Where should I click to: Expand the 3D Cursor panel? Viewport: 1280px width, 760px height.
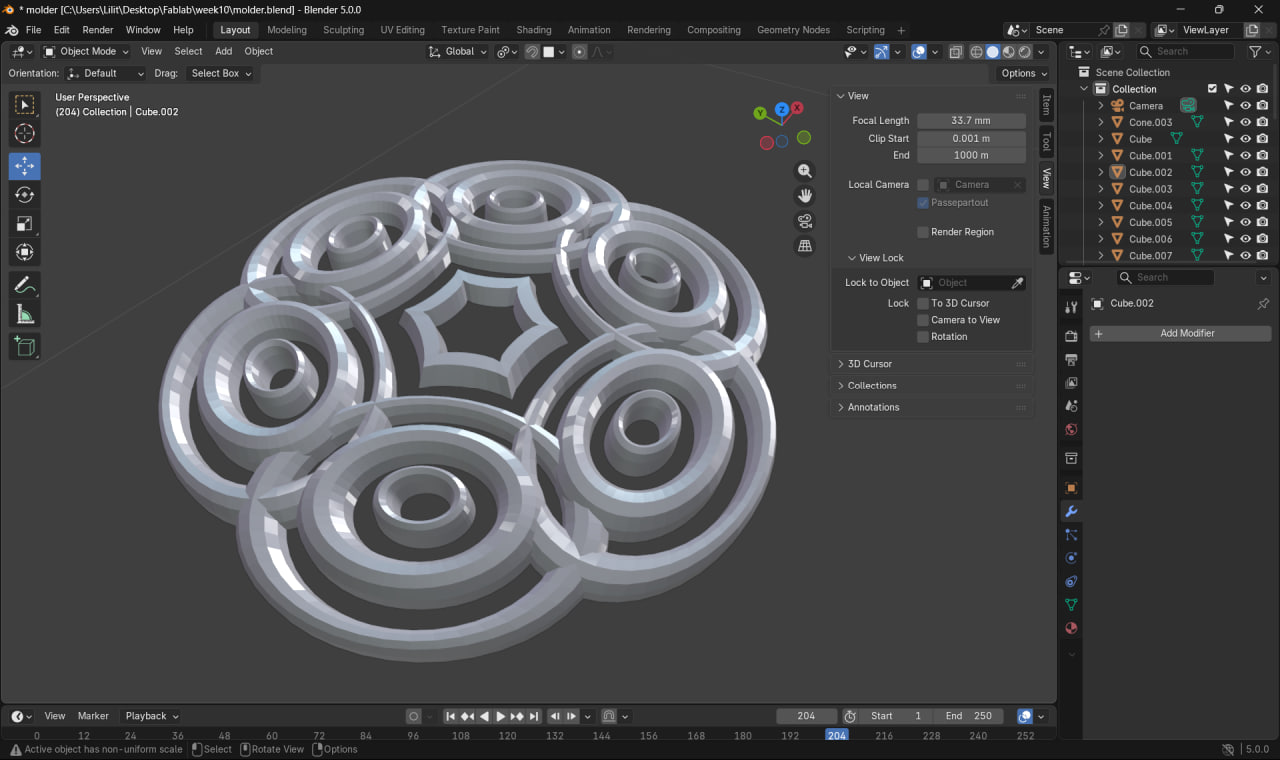tap(870, 364)
